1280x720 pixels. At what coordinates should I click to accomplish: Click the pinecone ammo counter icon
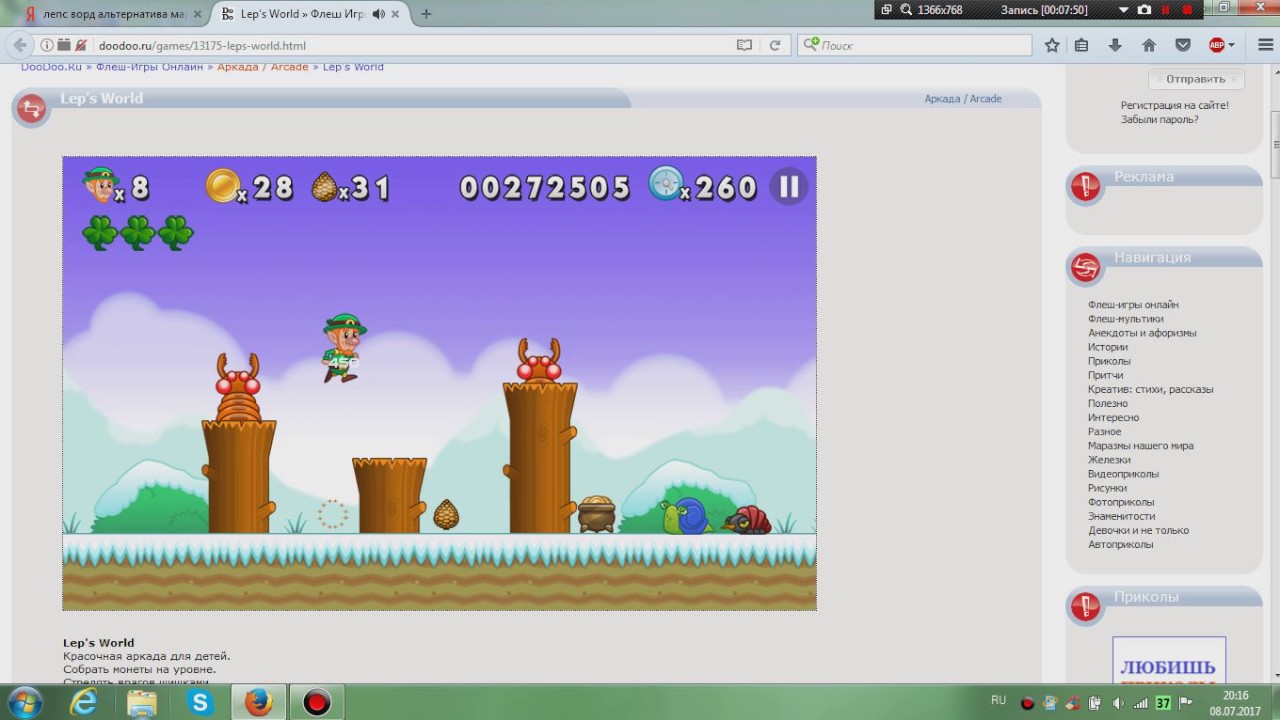pos(324,187)
